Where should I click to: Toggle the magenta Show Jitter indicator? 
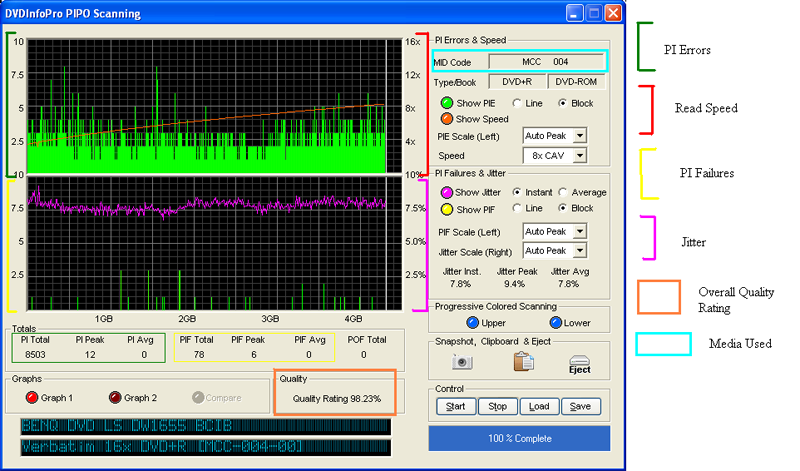(446, 192)
